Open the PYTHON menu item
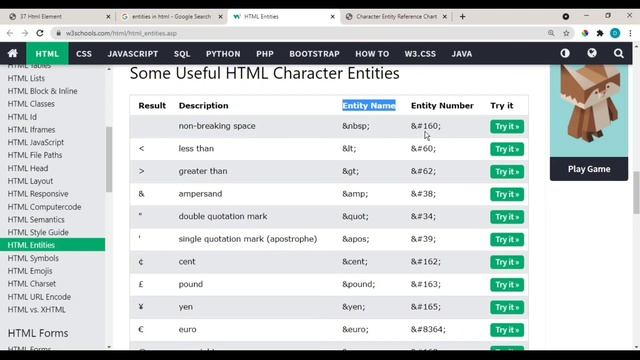The height and width of the screenshot is (360, 640). tap(223, 53)
